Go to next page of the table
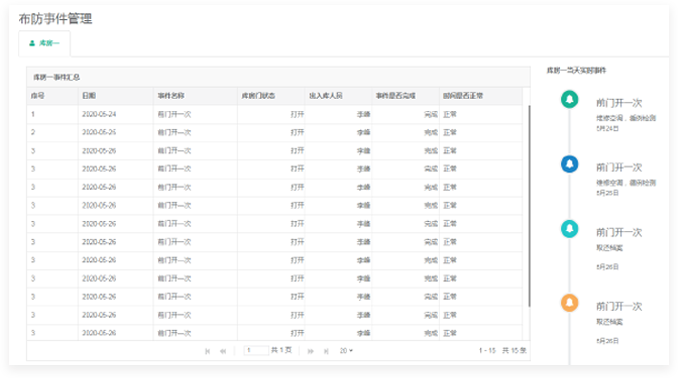The width and height of the screenshot is (678, 378). [x=310, y=351]
